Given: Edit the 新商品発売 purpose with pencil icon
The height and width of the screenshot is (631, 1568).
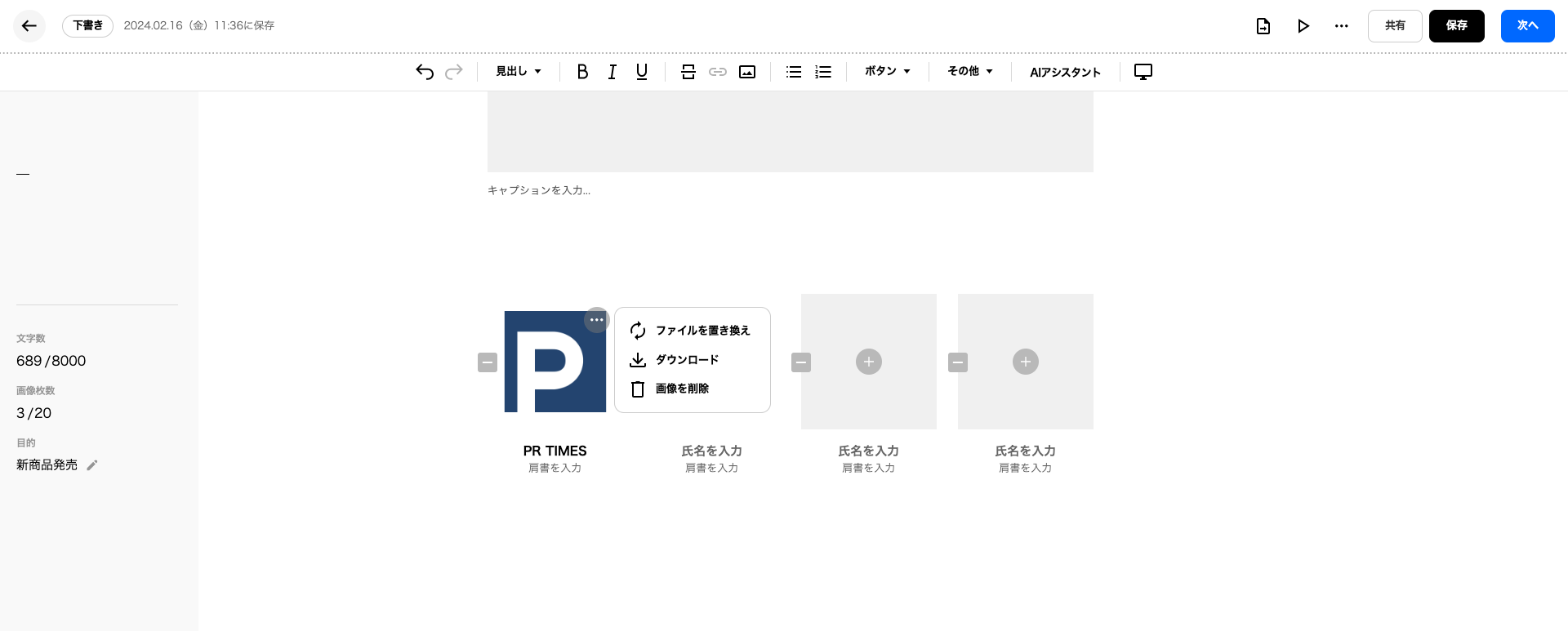Looking at the screenshot, I should click(x=92, y=465).
